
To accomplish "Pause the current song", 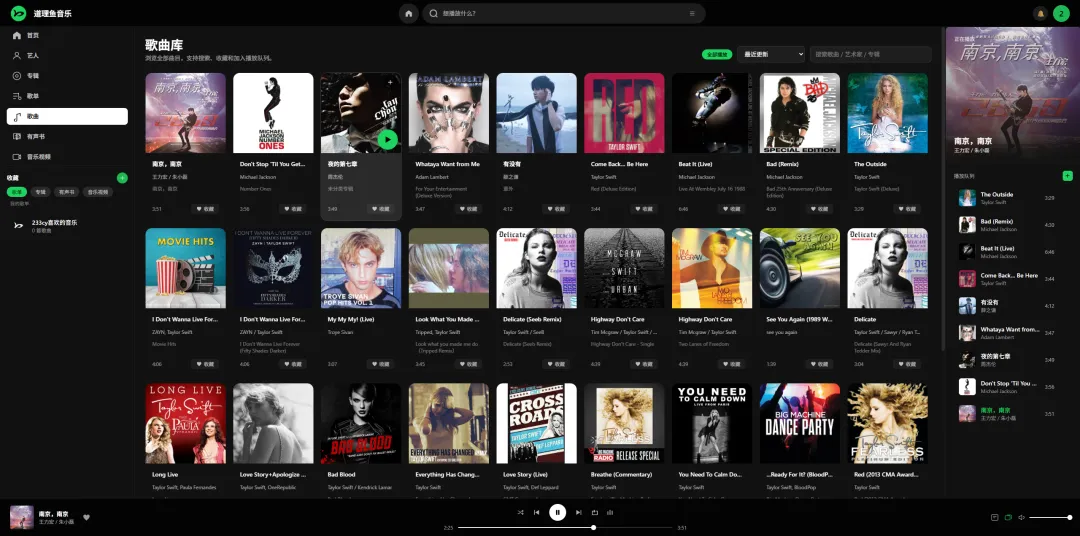I will 557,512.
